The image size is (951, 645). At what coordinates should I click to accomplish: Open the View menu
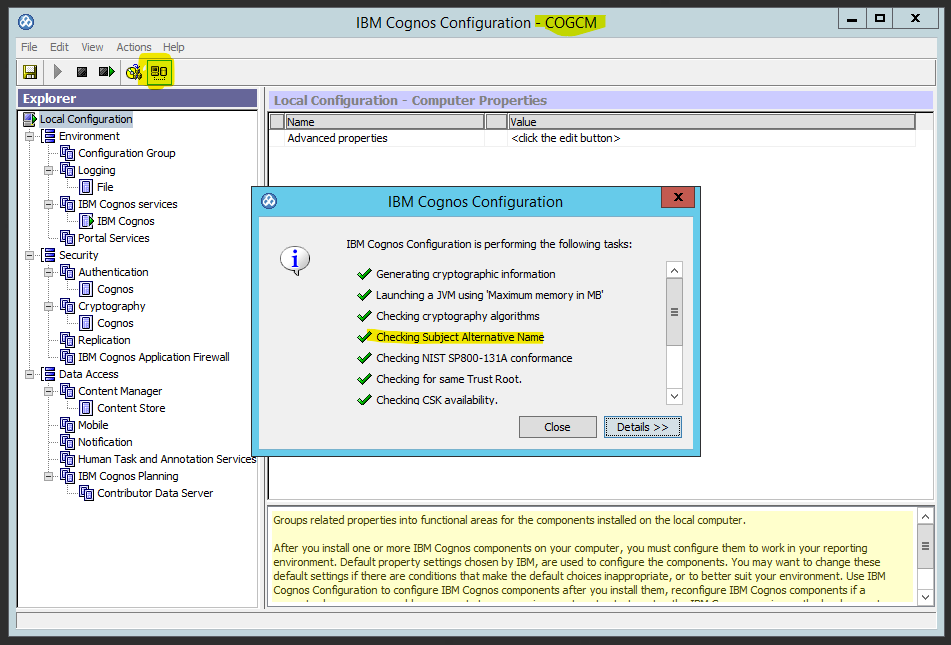pos(92,47)
